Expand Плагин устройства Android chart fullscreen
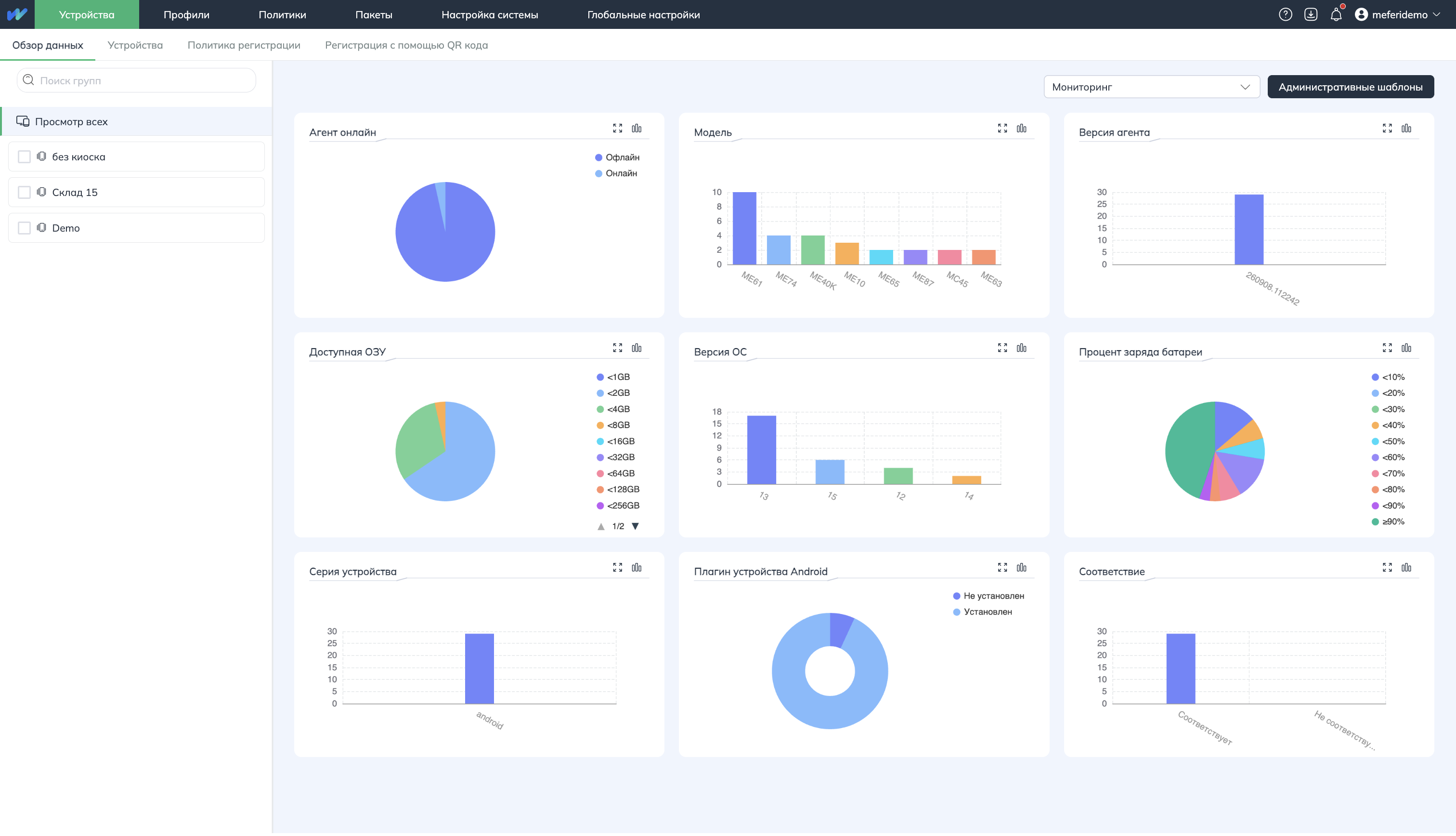The height and width of the screenshot is (836, 1456). coord(1002,567)
